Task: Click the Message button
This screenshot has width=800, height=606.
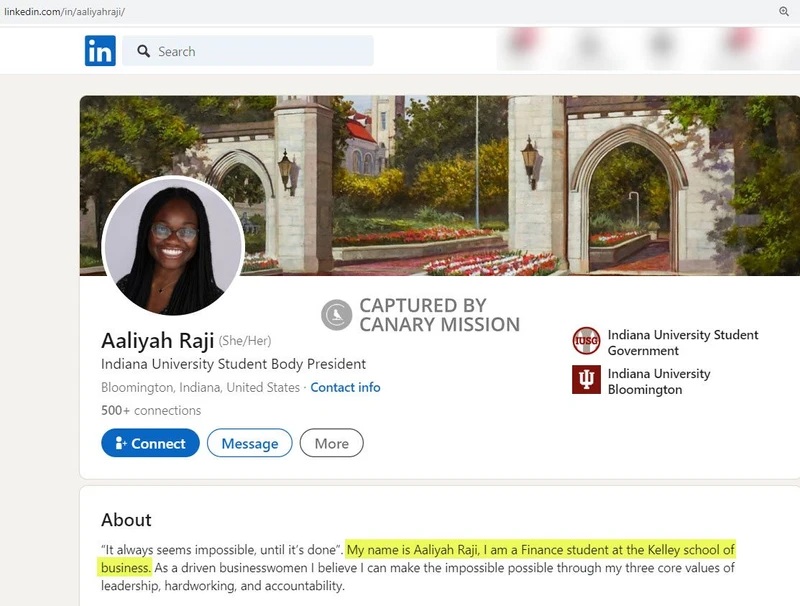Action: click(x=249, y=443)
